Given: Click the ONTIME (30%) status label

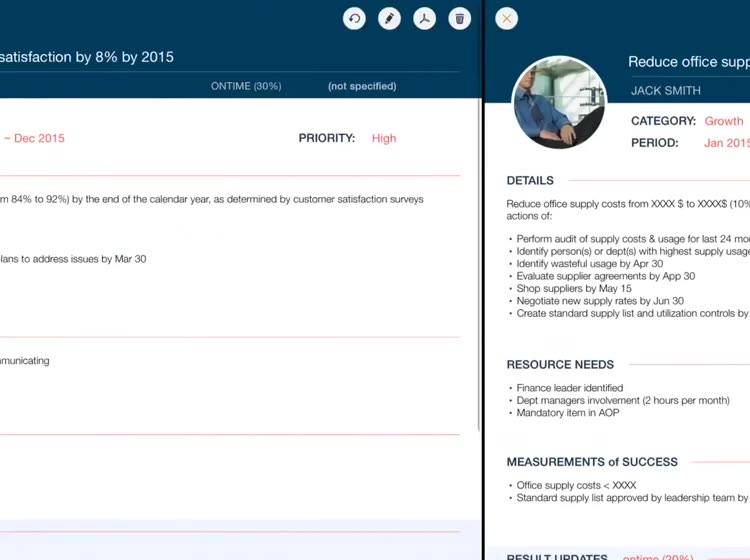Looking at the screenshot, I should pyautogui.click(x=246, y=86).
